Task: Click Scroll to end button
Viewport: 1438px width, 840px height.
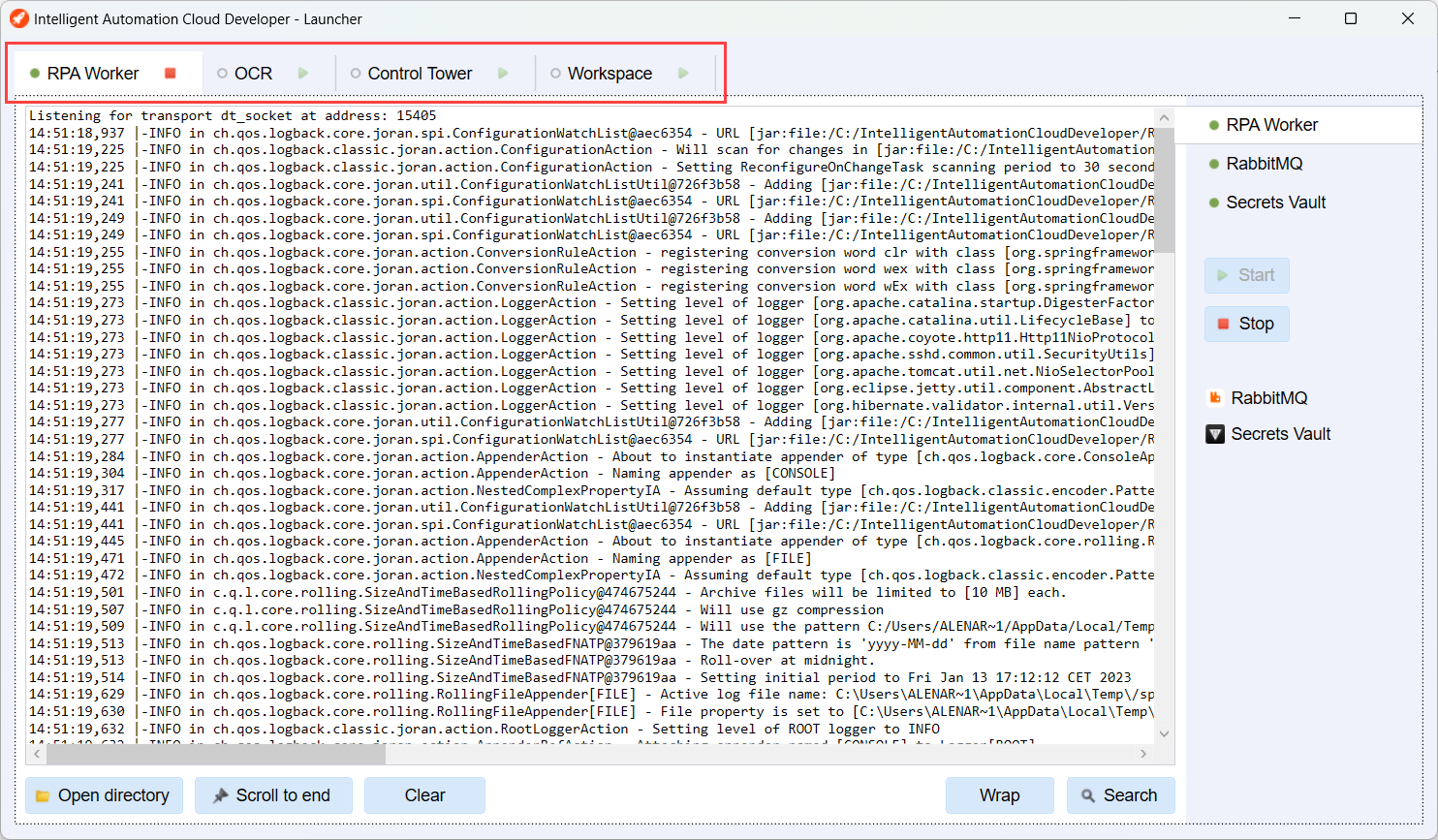Action: [273, 795]
